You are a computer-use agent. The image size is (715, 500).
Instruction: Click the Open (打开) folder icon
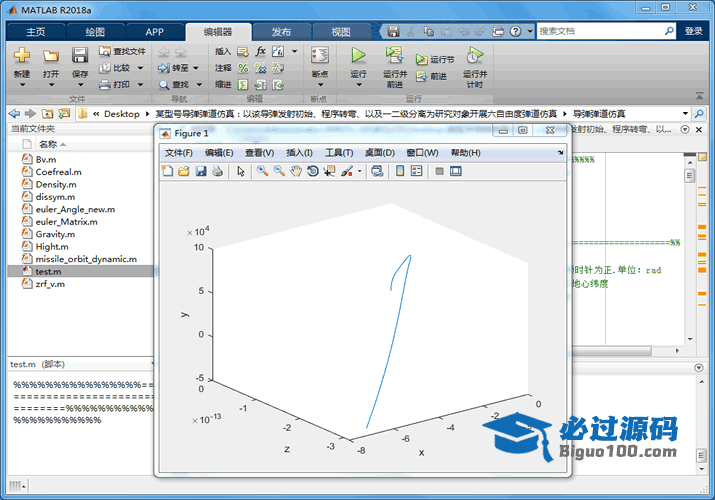pos(51,56)
